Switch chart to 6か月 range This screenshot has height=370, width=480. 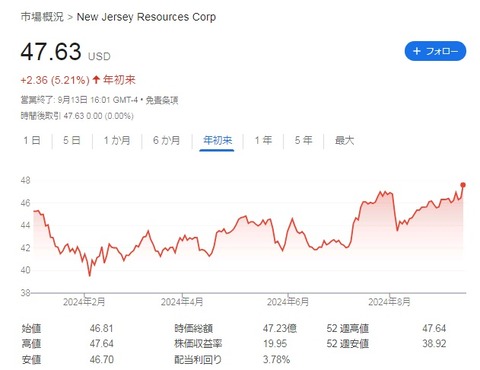coord(166,140)
